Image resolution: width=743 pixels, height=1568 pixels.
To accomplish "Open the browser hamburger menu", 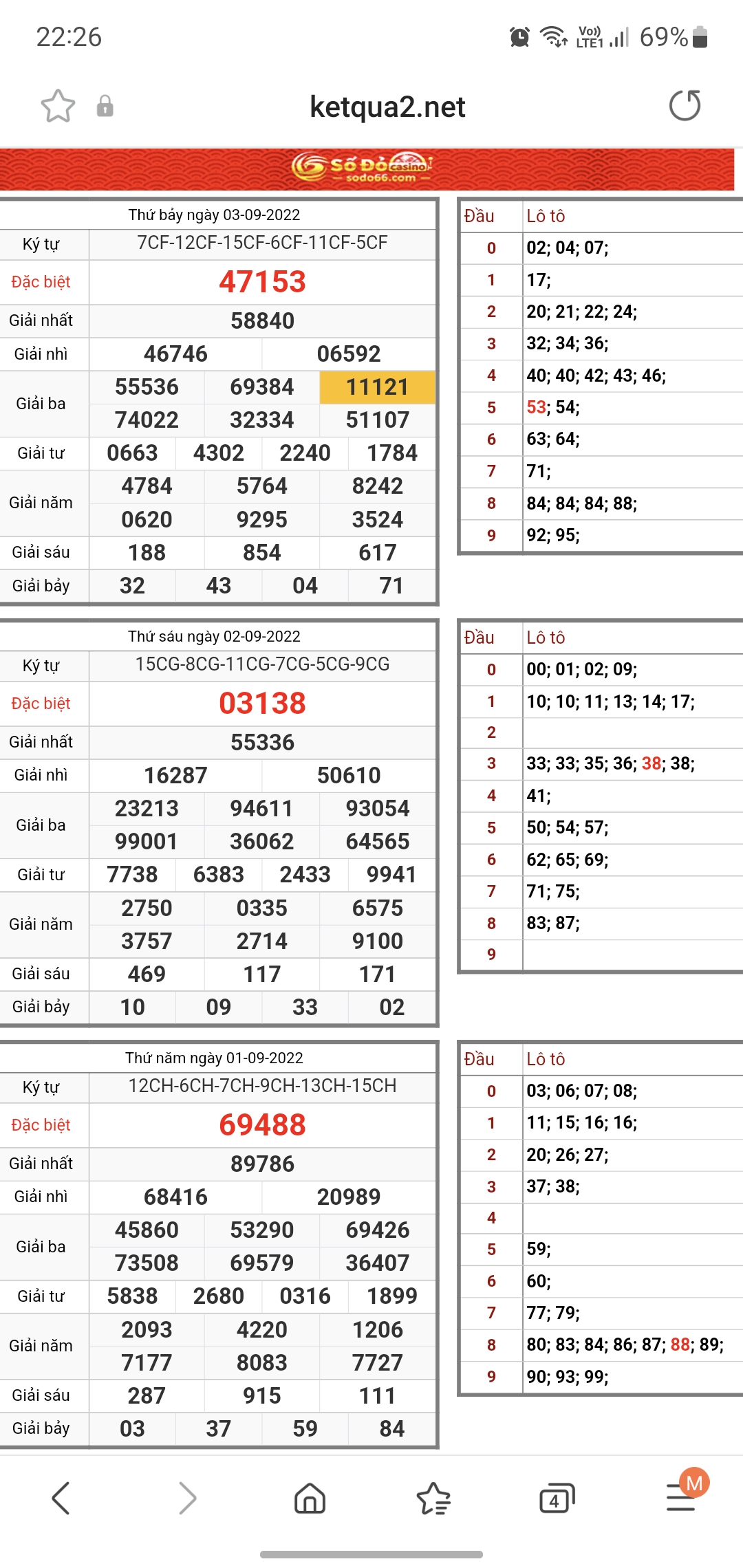I will coord(681,1498).
